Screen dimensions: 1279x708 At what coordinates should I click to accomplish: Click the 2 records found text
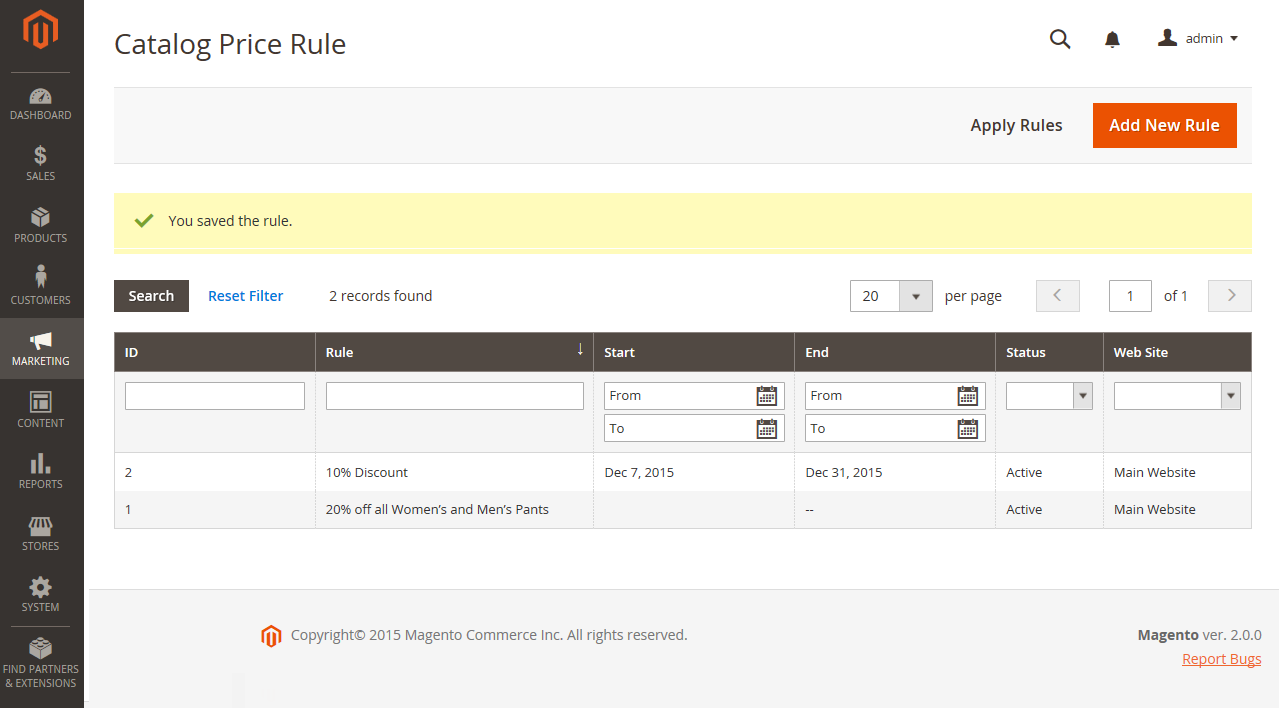[x=380, y=296]
